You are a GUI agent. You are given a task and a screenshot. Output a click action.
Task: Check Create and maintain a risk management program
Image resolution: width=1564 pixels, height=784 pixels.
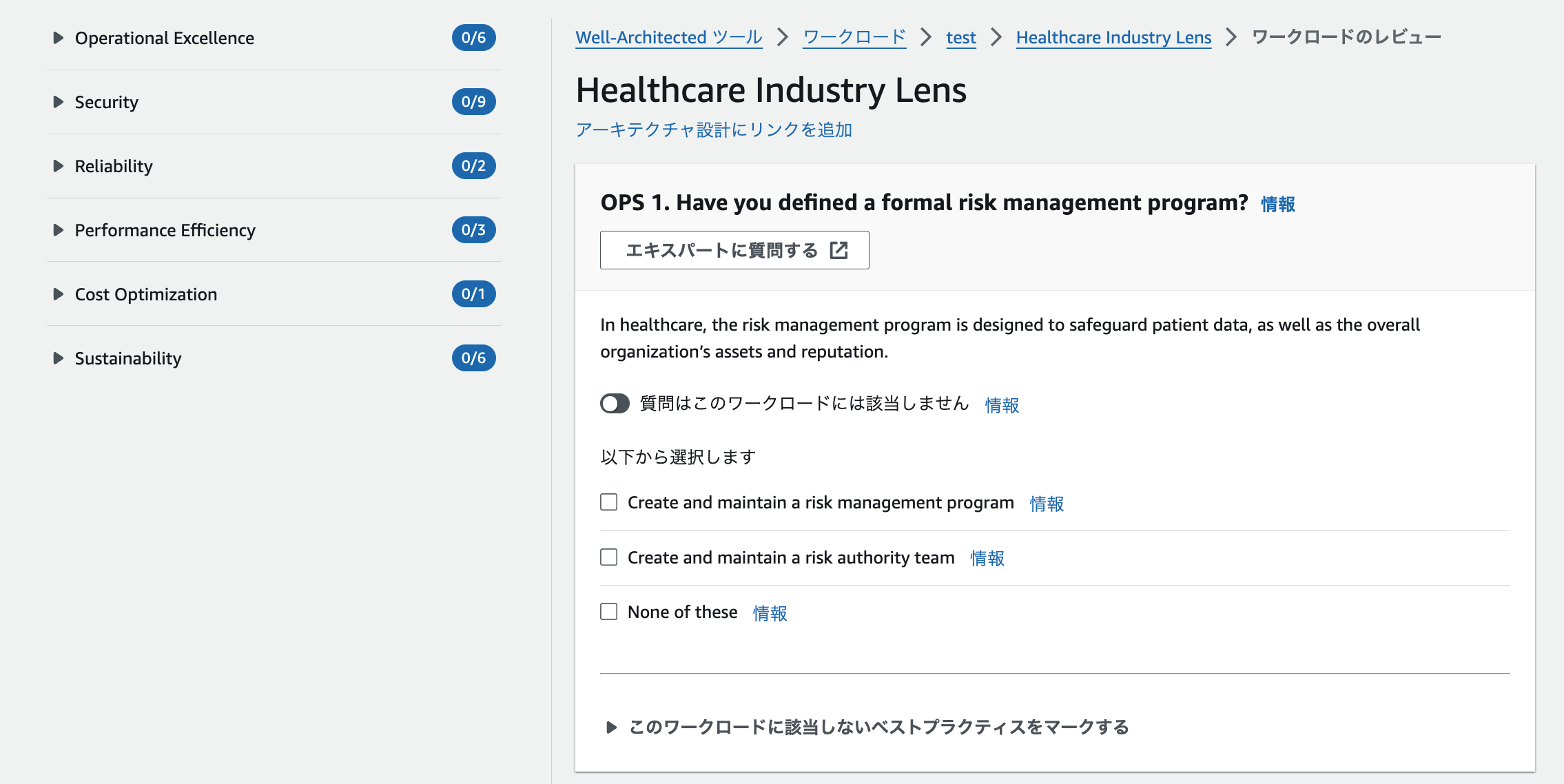coord(608,502)
